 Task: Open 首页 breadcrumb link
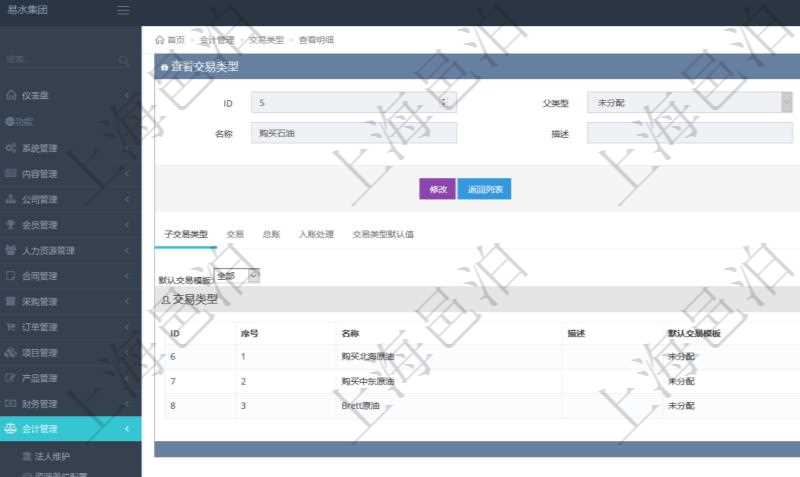(176, 40)
